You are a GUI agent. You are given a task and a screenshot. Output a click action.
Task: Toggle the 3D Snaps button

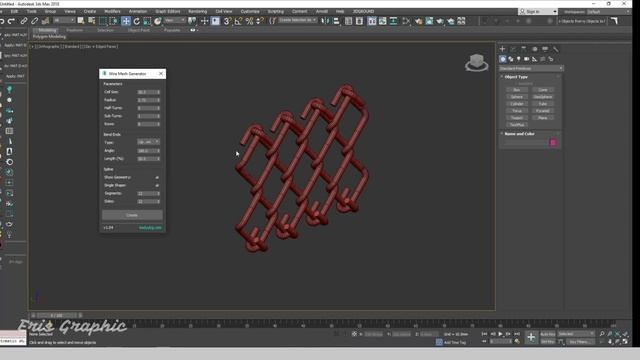point(228,21)
